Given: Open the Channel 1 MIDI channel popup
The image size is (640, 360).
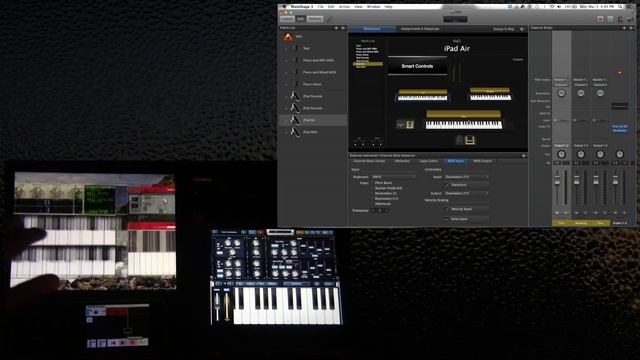Looking at the screenshot, I should coord(561,85).
